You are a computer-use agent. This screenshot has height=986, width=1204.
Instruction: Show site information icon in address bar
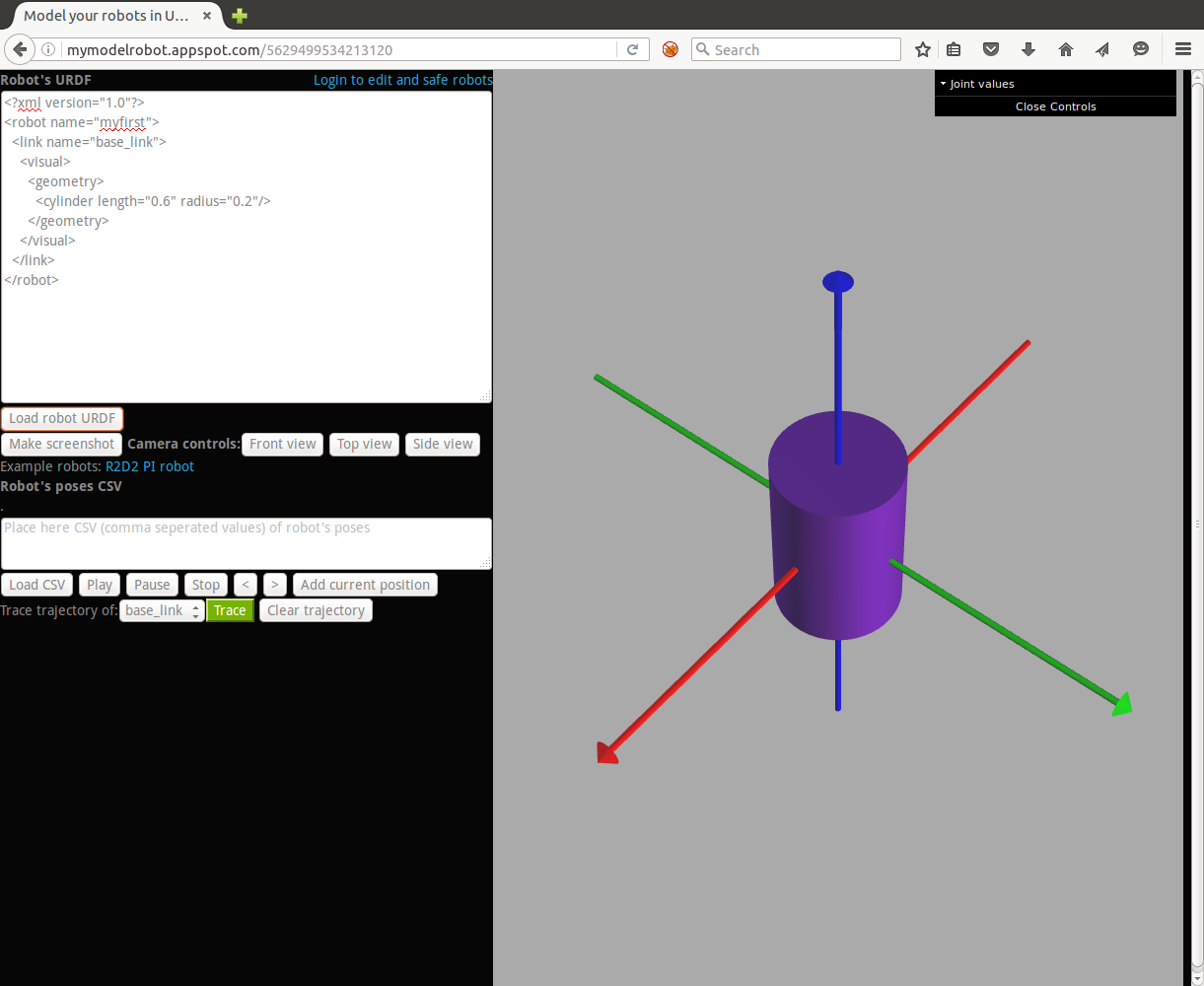click(48, 49)
